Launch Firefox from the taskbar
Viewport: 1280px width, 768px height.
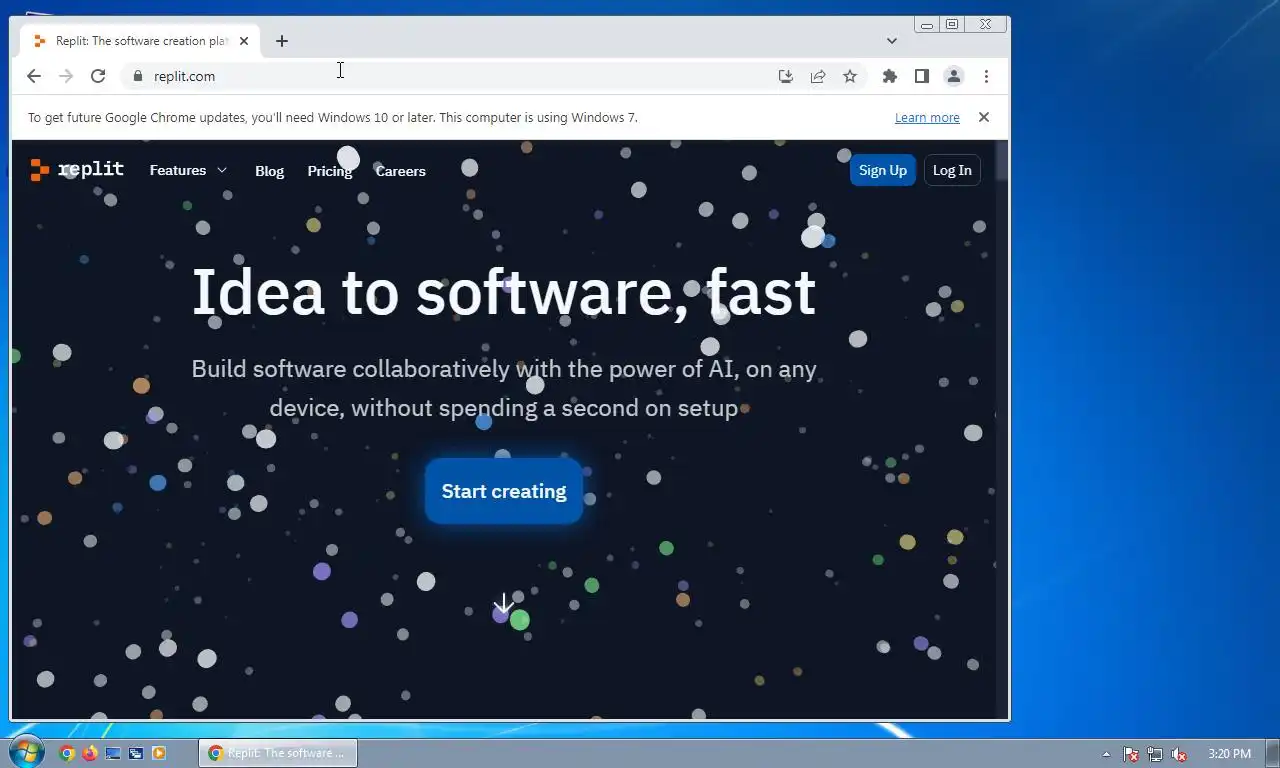click(x=90, y=753)
